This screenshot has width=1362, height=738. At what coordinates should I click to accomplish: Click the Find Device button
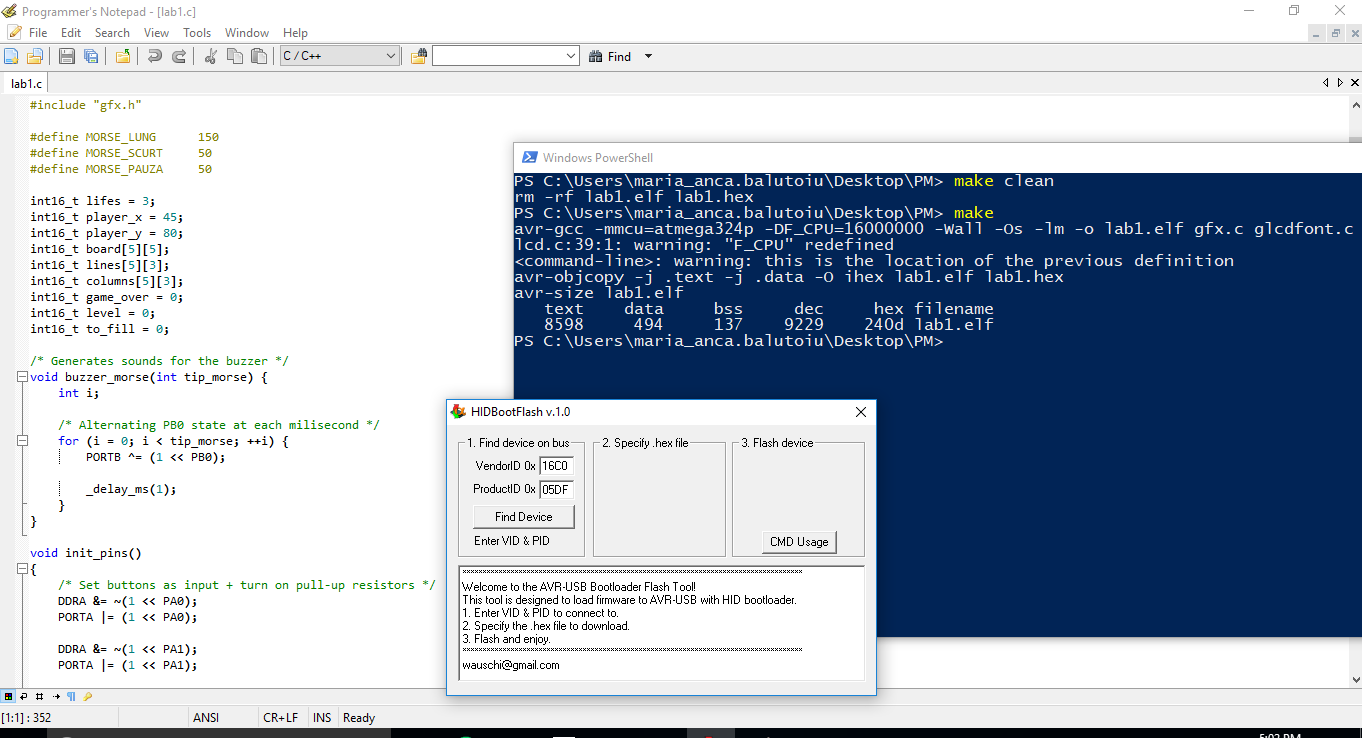pos(524,517)
